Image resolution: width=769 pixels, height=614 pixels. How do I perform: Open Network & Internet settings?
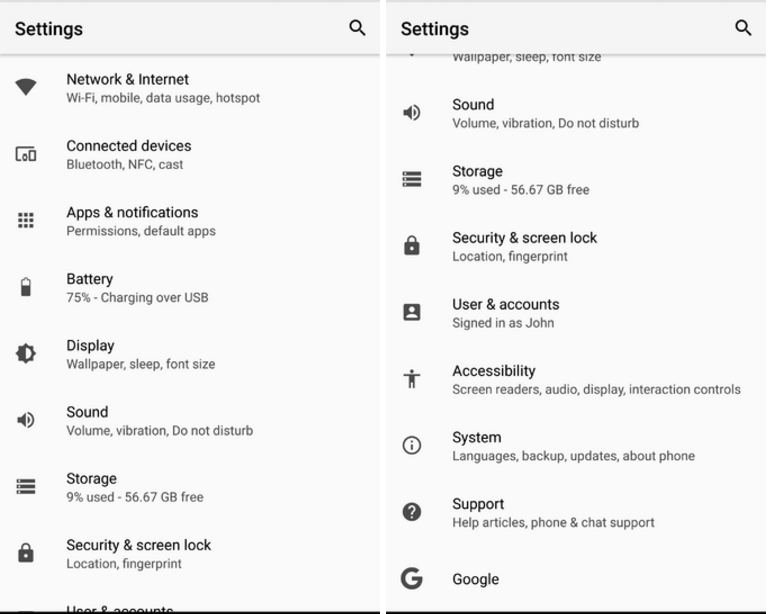(x=163, y=88)
